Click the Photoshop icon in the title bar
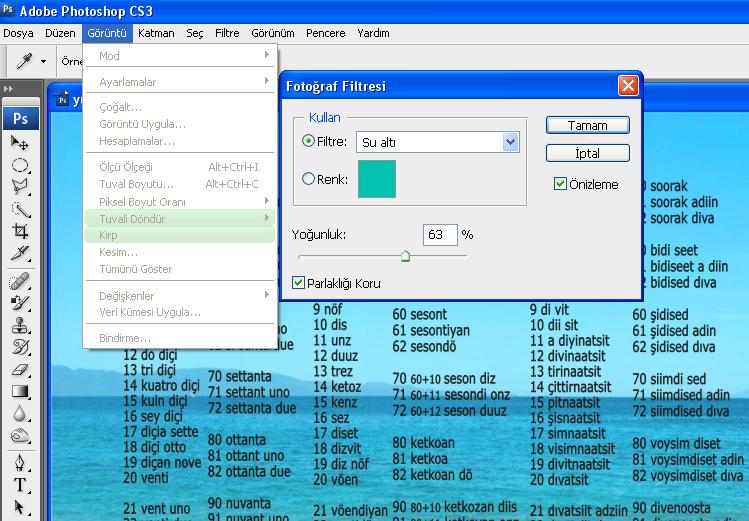The image size is (749, 521). click(x=7, y=9)
